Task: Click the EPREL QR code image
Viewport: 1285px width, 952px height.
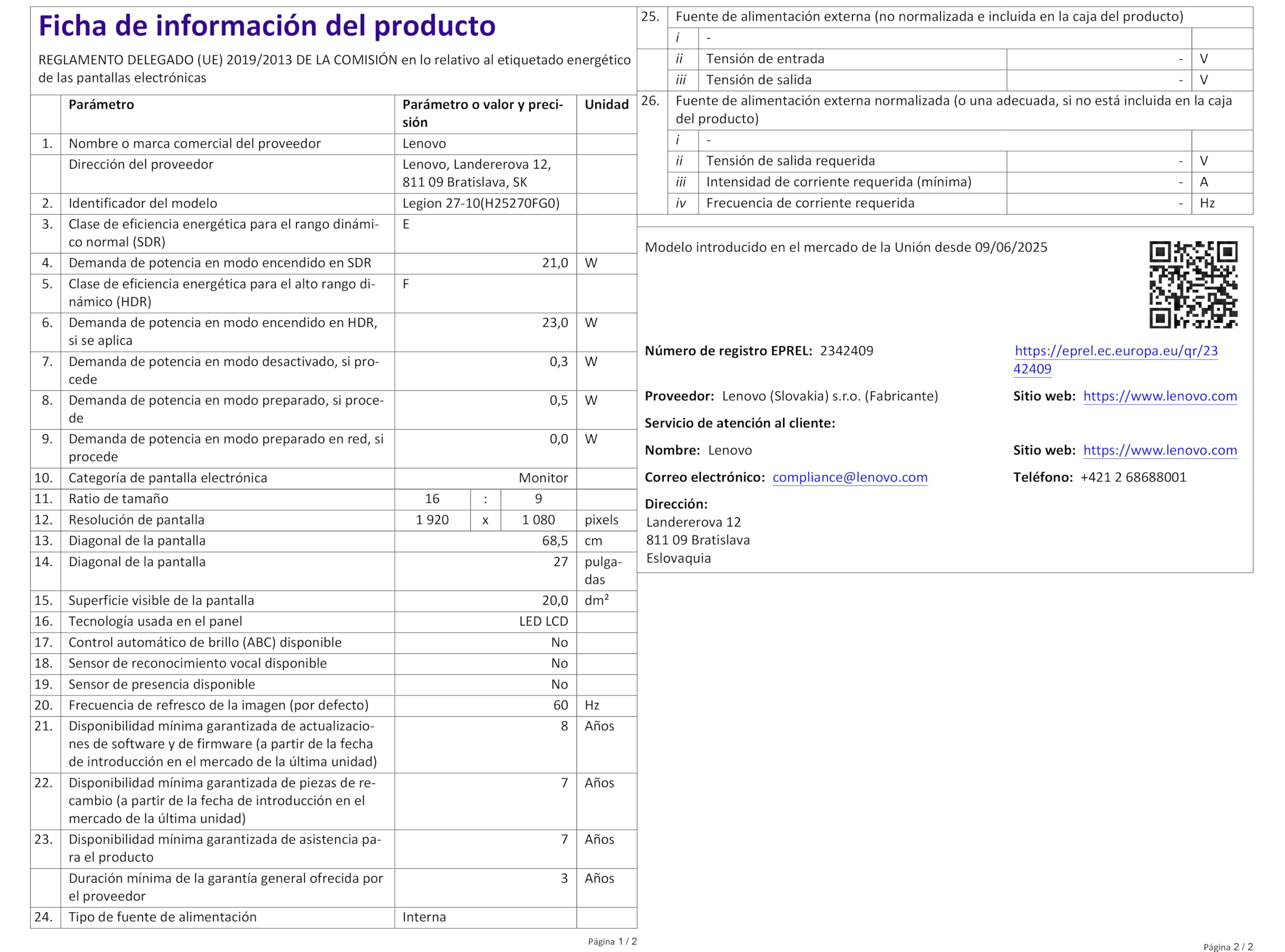Action: tap(1193, 285)
